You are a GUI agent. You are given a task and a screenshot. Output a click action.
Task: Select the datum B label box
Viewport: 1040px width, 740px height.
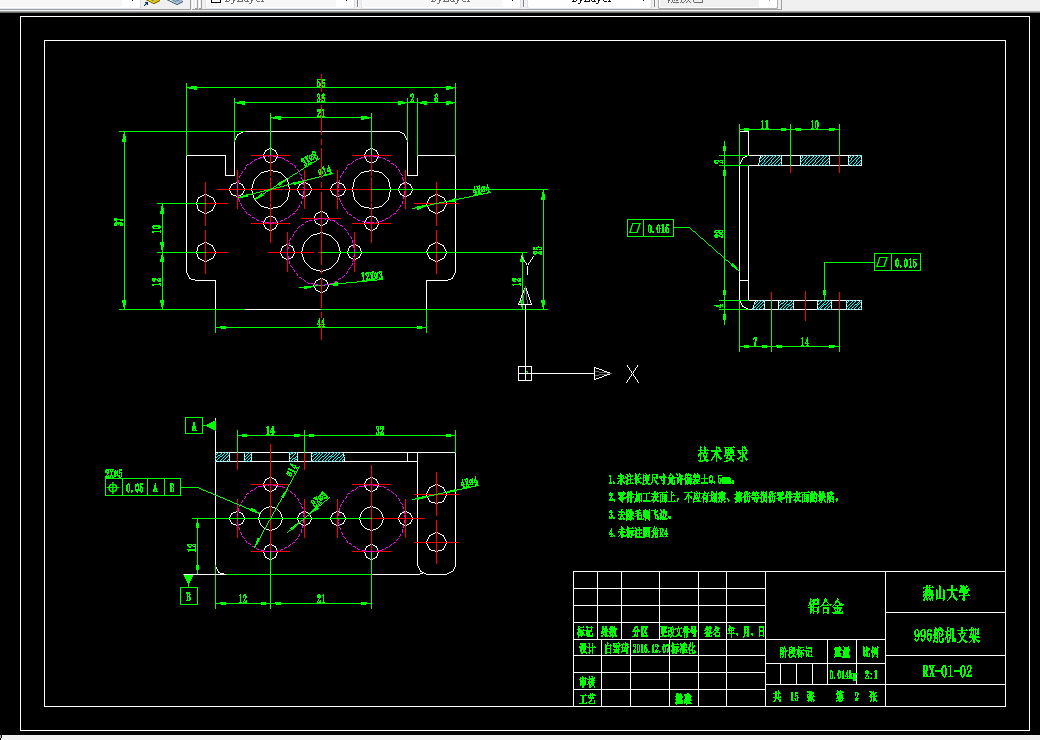189,596
